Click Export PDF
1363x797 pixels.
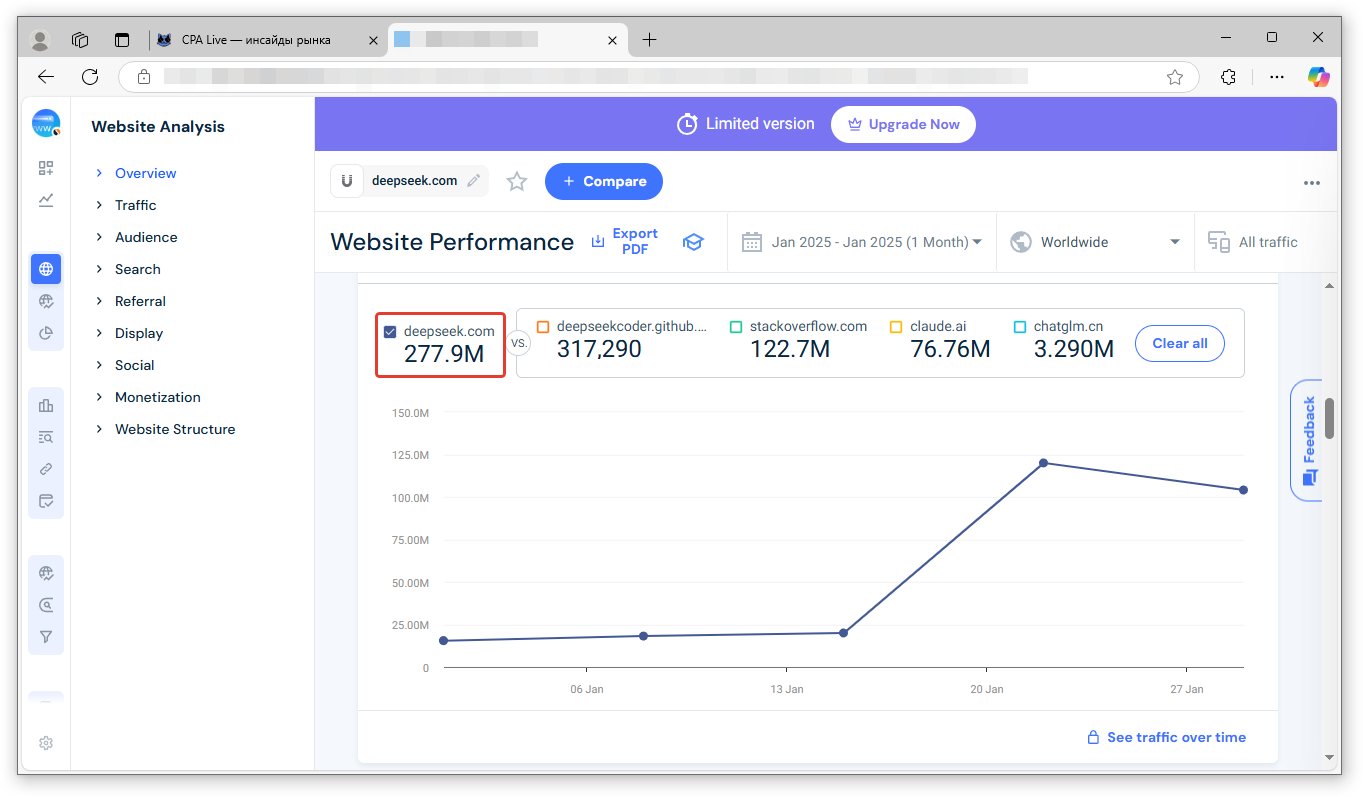pyautogui.click(x=624, y=241)
